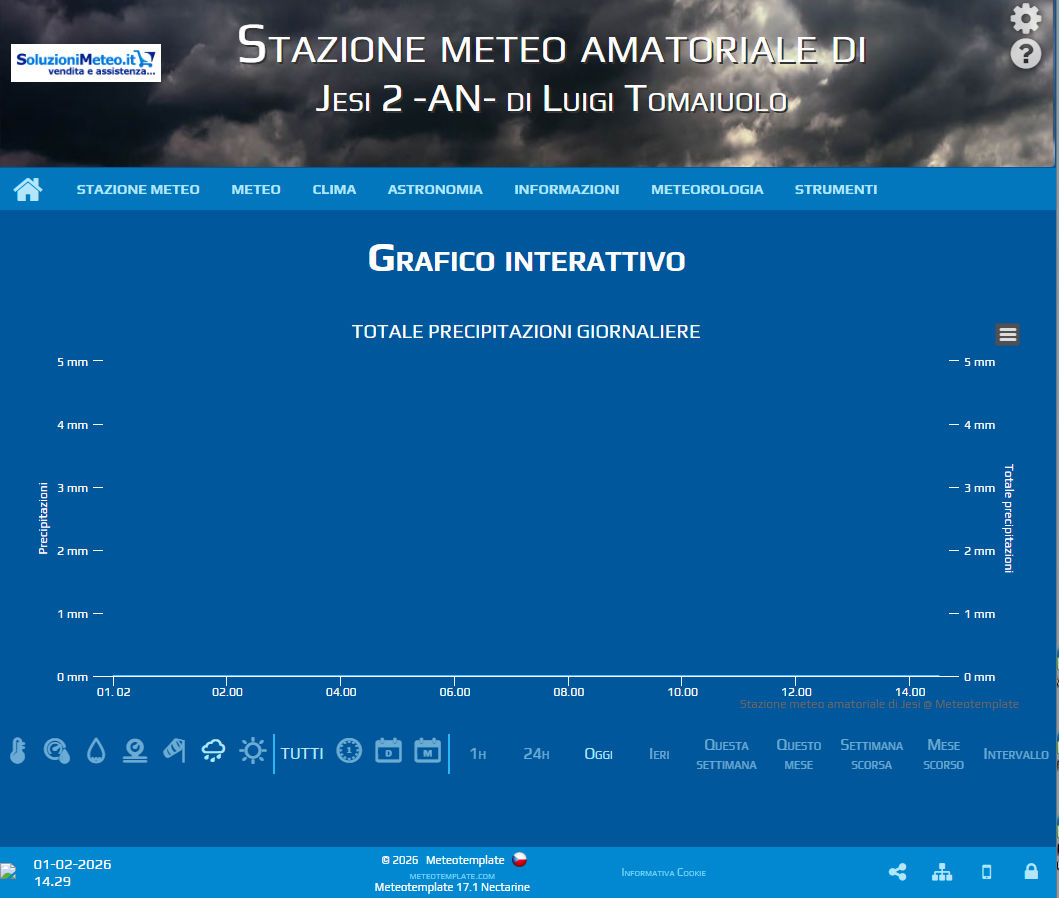The image size is (1059, 898).
Task: Go to the home page icon
Action: 28,189
